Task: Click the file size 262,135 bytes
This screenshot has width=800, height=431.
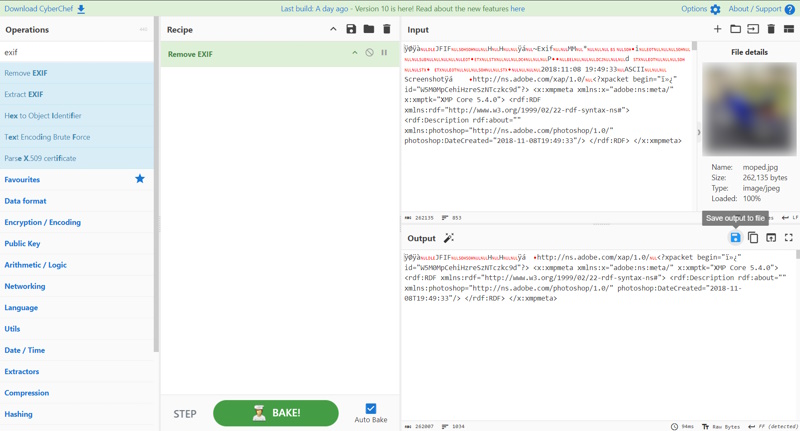Action: point(765,178)
